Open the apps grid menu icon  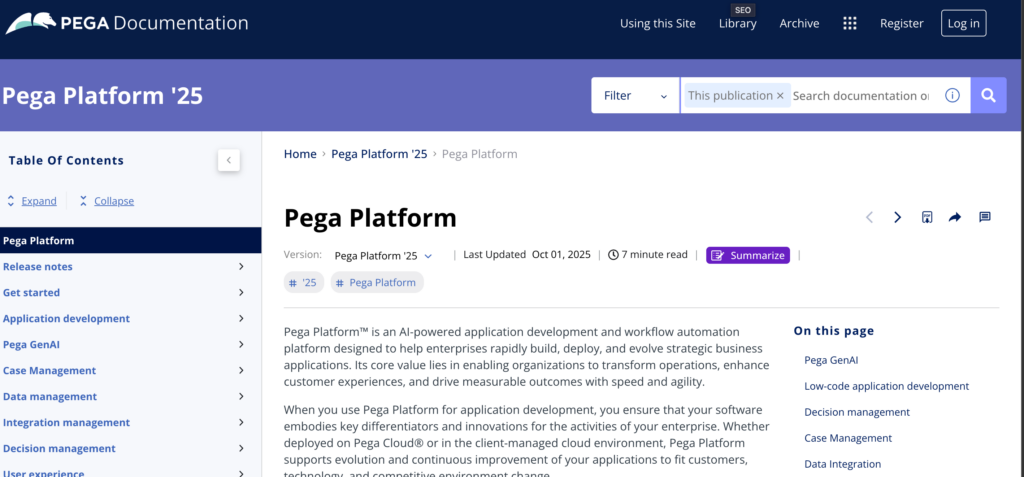(850, 24)
